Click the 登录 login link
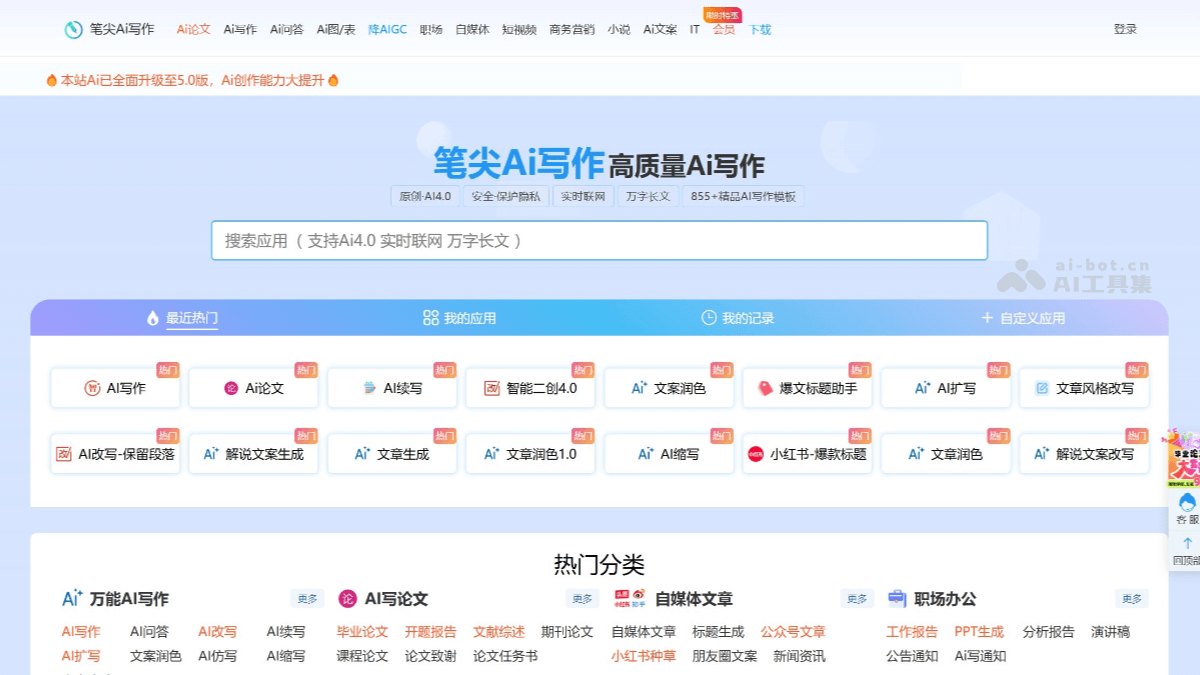The width and height of the screenshot is (1200, 675). coord(1125,30)
